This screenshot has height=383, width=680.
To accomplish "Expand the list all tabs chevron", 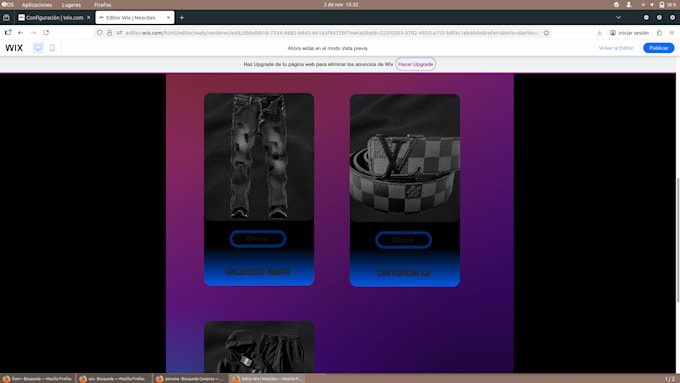I will click(x=618, y=18).
